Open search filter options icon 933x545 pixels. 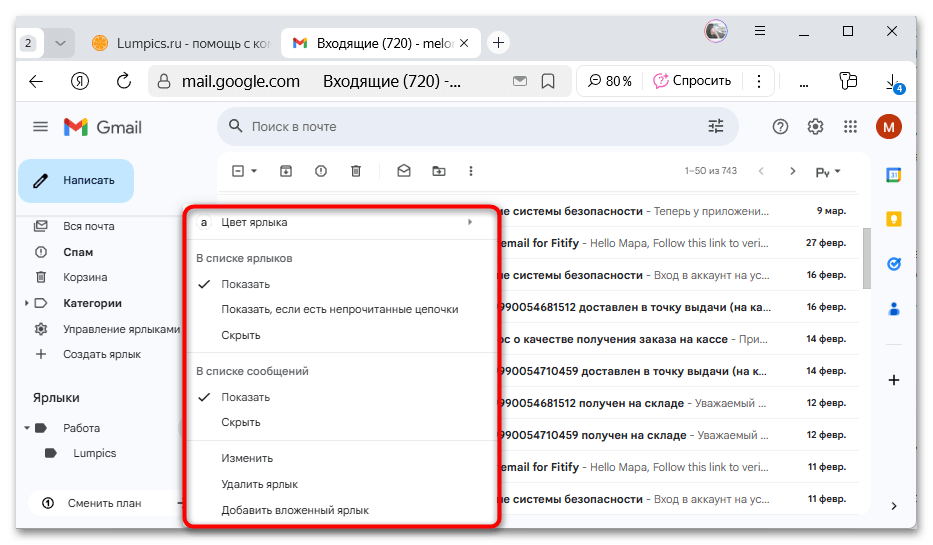(716, 126)
